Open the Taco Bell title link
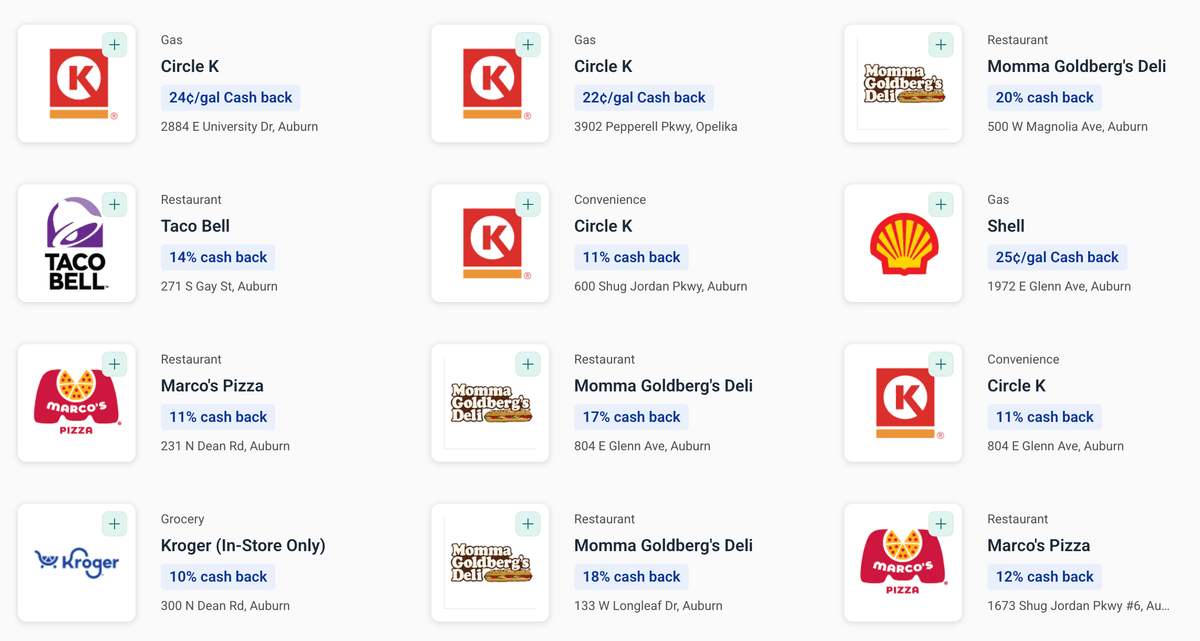This screenshot has width=1200, height=641. 195,226
